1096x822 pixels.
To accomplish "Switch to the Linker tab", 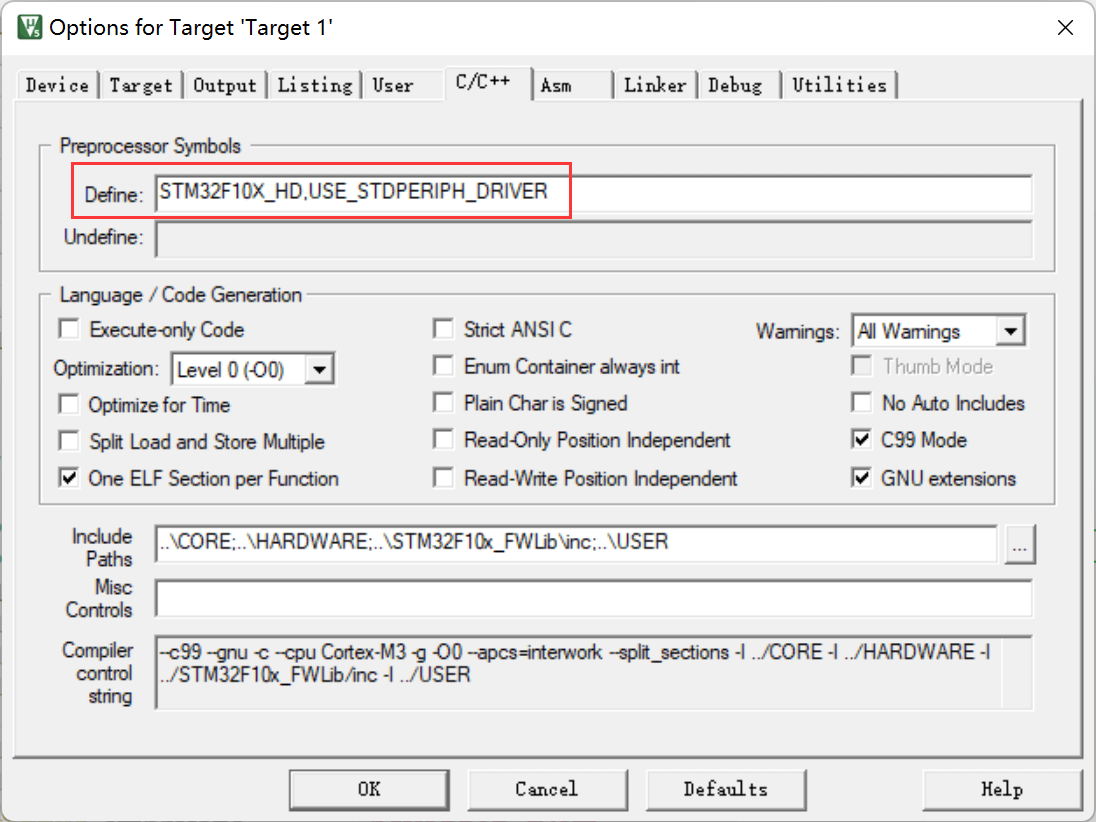I will click(655, 85).
